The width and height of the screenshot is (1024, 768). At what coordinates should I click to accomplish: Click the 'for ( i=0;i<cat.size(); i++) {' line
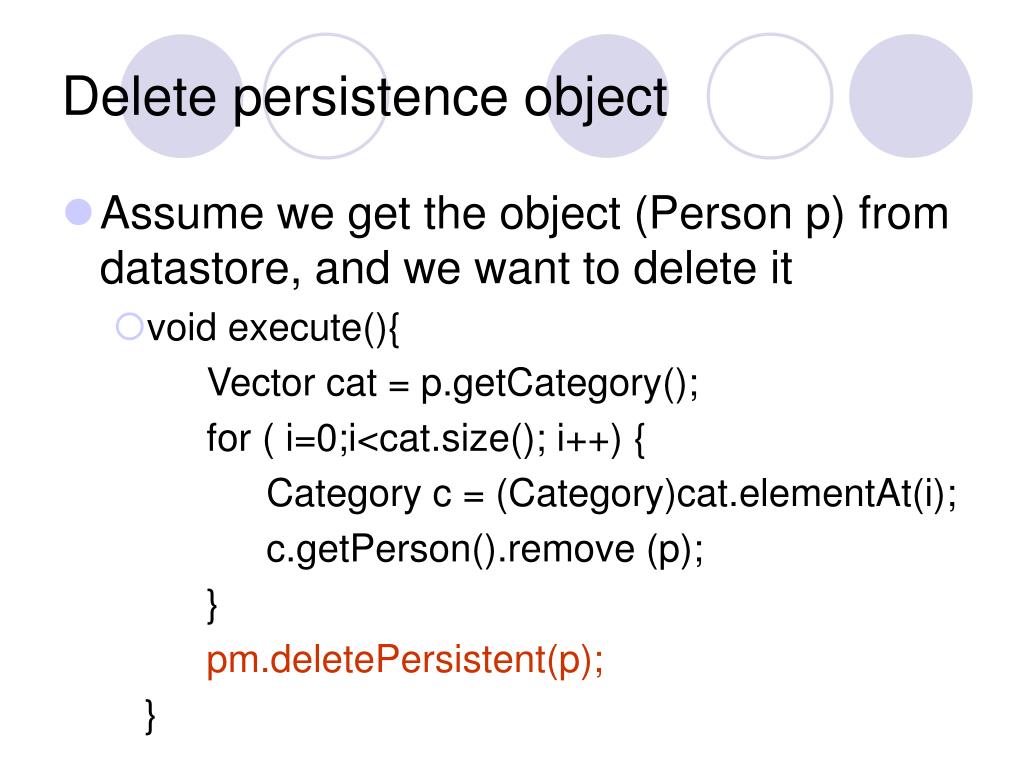(x=426, y=438)
